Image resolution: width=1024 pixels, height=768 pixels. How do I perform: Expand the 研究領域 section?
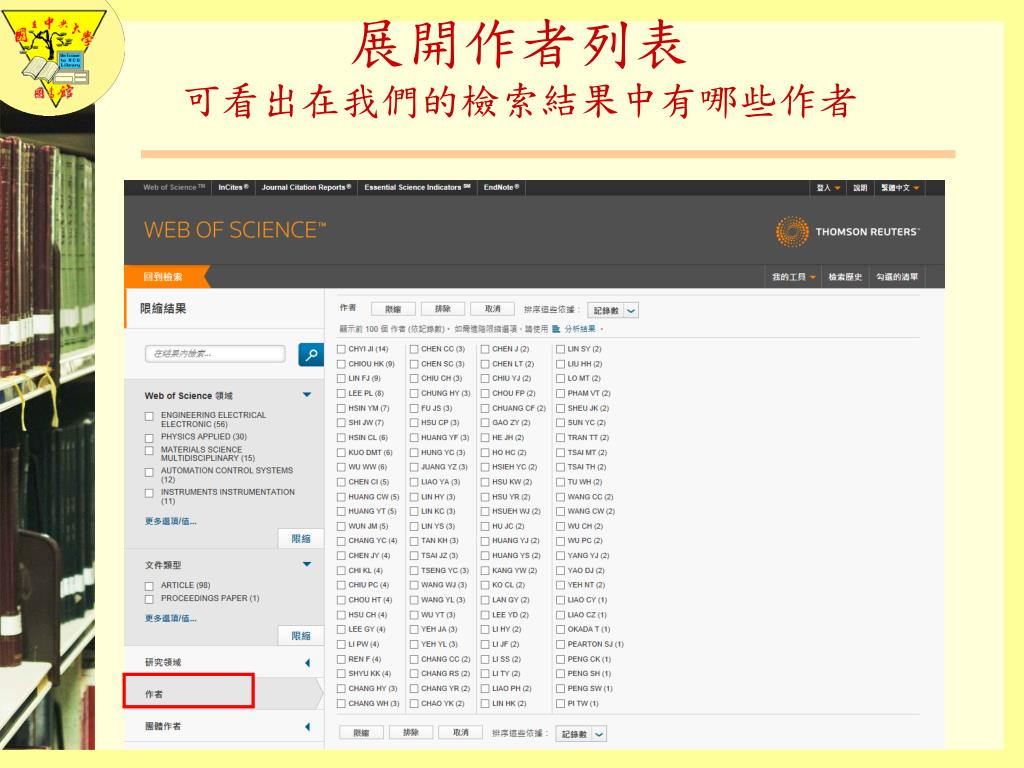[x=308, y=663]
